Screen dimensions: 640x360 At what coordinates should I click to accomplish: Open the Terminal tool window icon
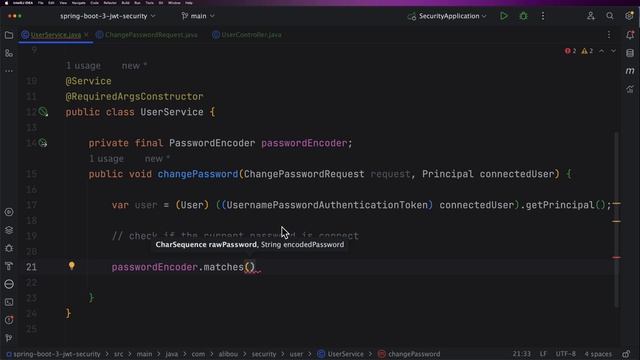coord(9,302)
